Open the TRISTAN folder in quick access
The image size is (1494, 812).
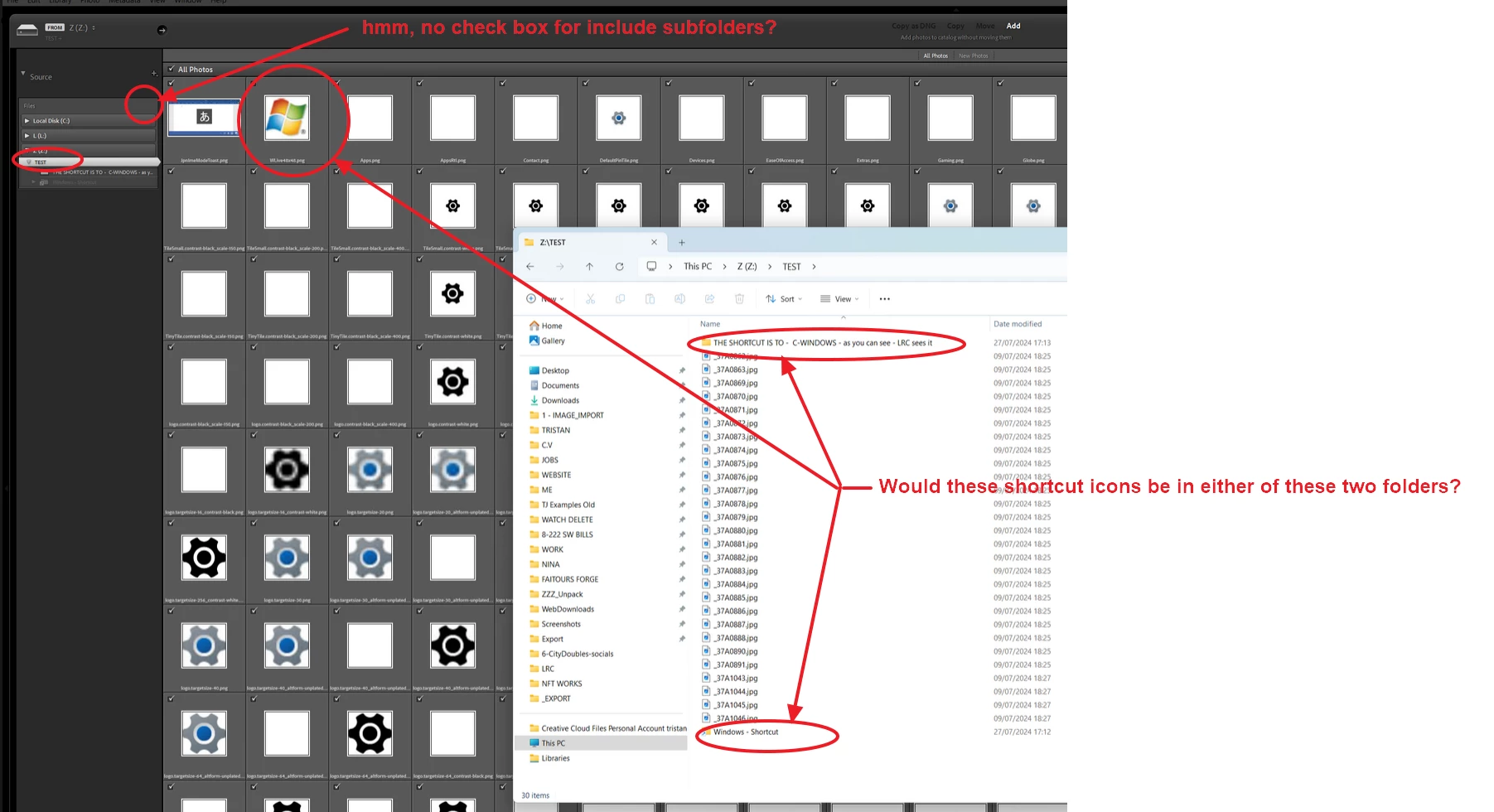[549, 431]
